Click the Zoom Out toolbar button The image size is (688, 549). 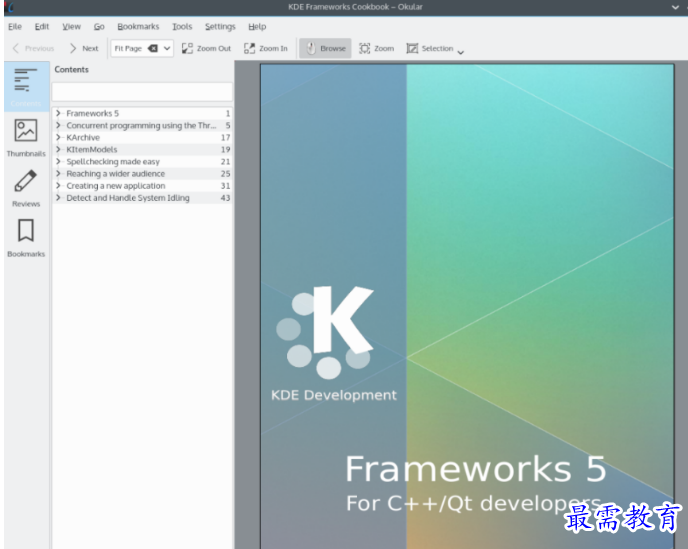click(x=206, y=48)
